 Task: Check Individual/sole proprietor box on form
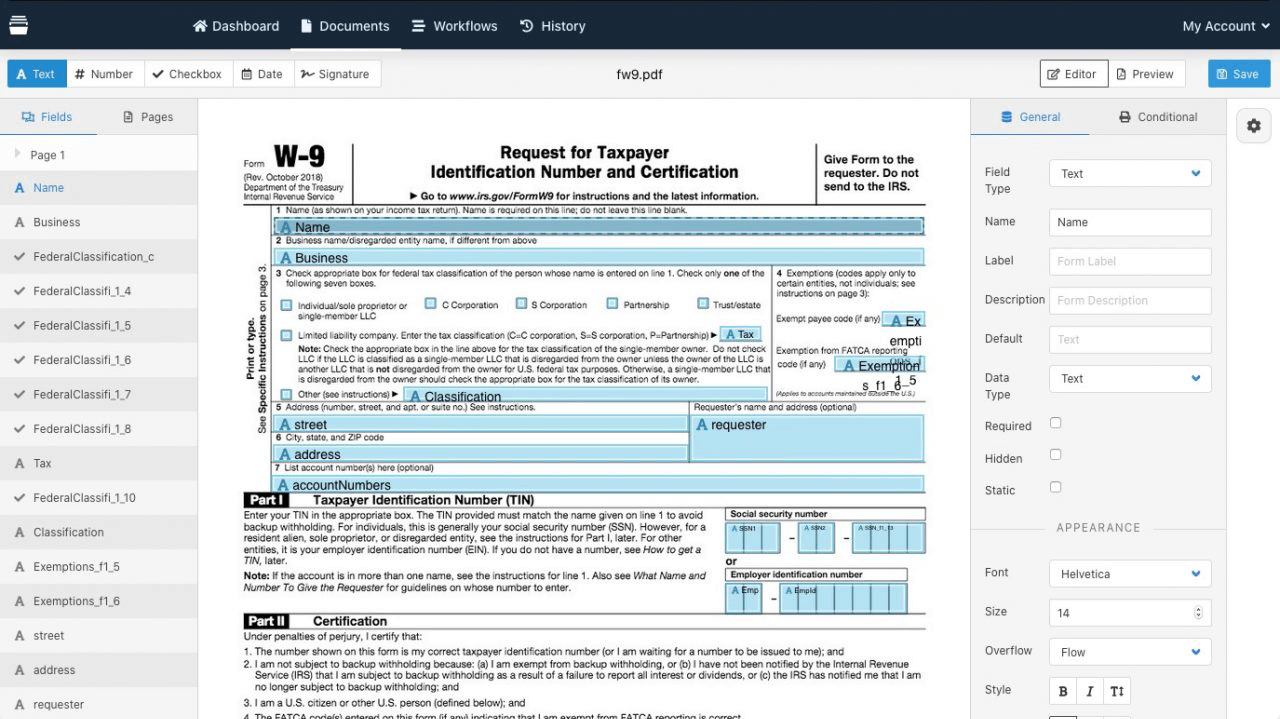click(287, 305)
